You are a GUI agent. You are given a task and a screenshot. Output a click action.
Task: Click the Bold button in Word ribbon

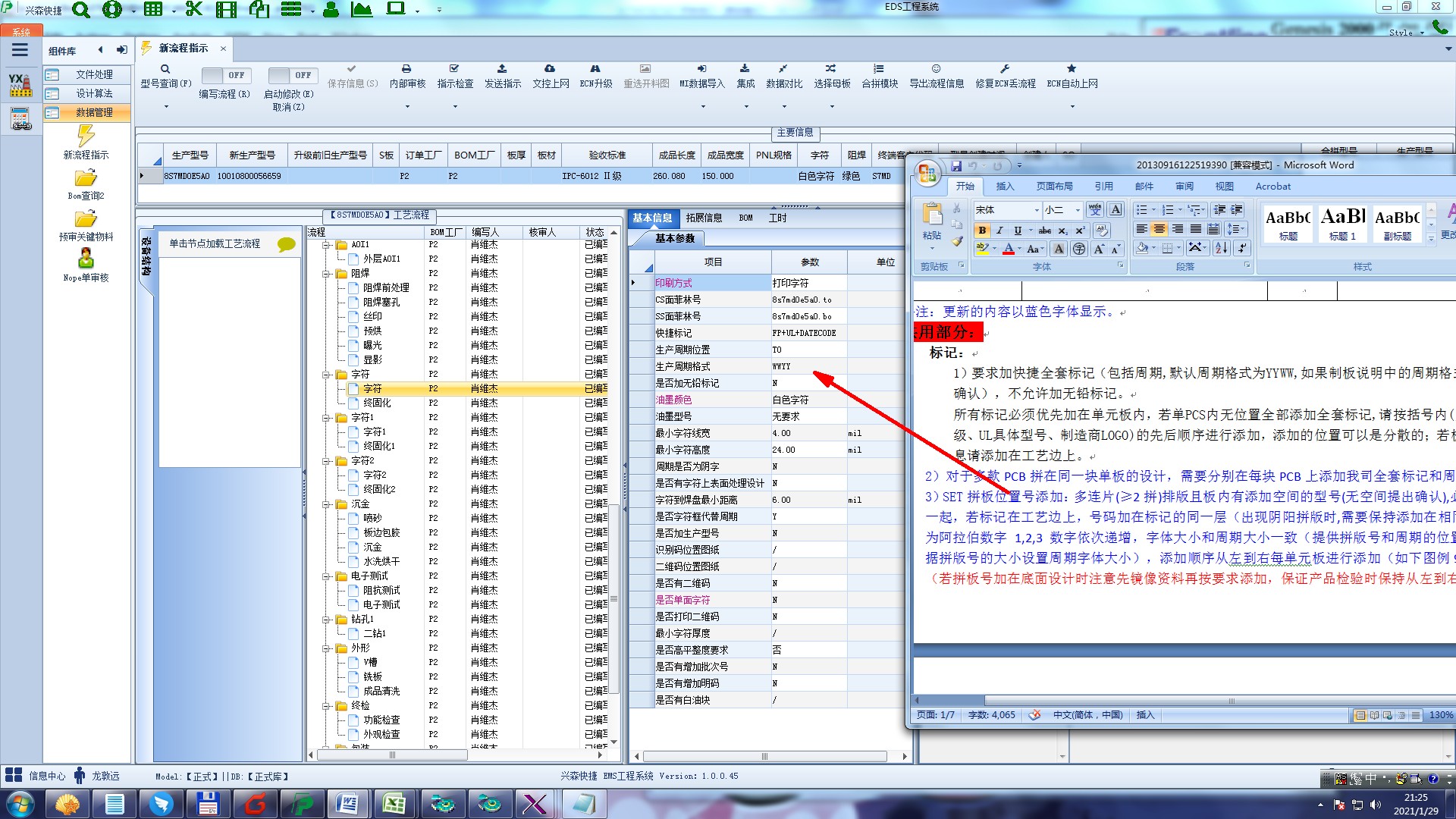coord(982,231)
